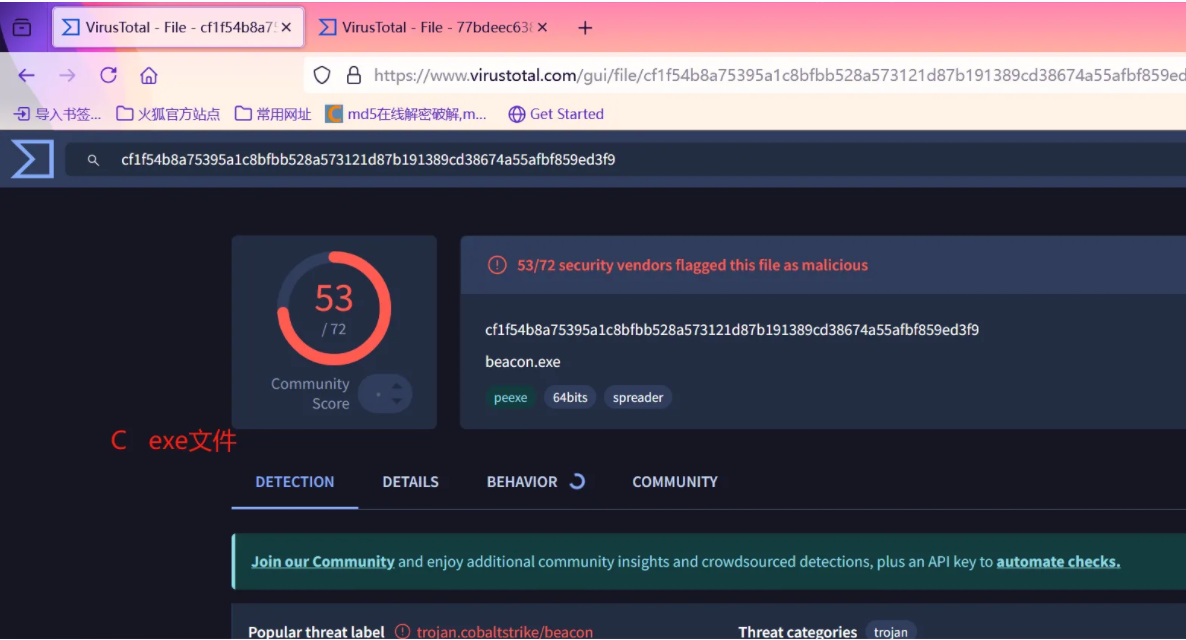Switch to the BEHAVIOR tab
Viewport: 1186px width, 640px height.
click(522, 482)
